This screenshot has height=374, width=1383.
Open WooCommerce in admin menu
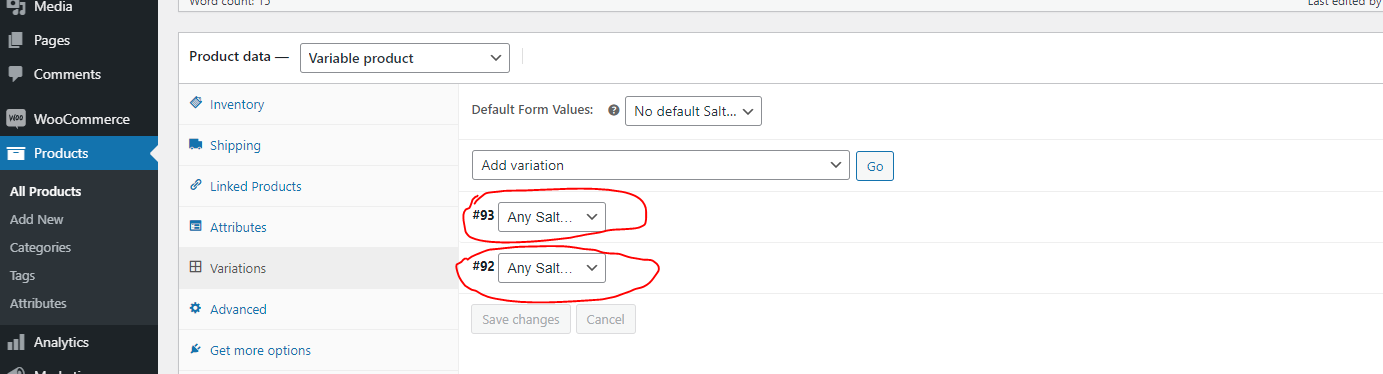[79, 119]
